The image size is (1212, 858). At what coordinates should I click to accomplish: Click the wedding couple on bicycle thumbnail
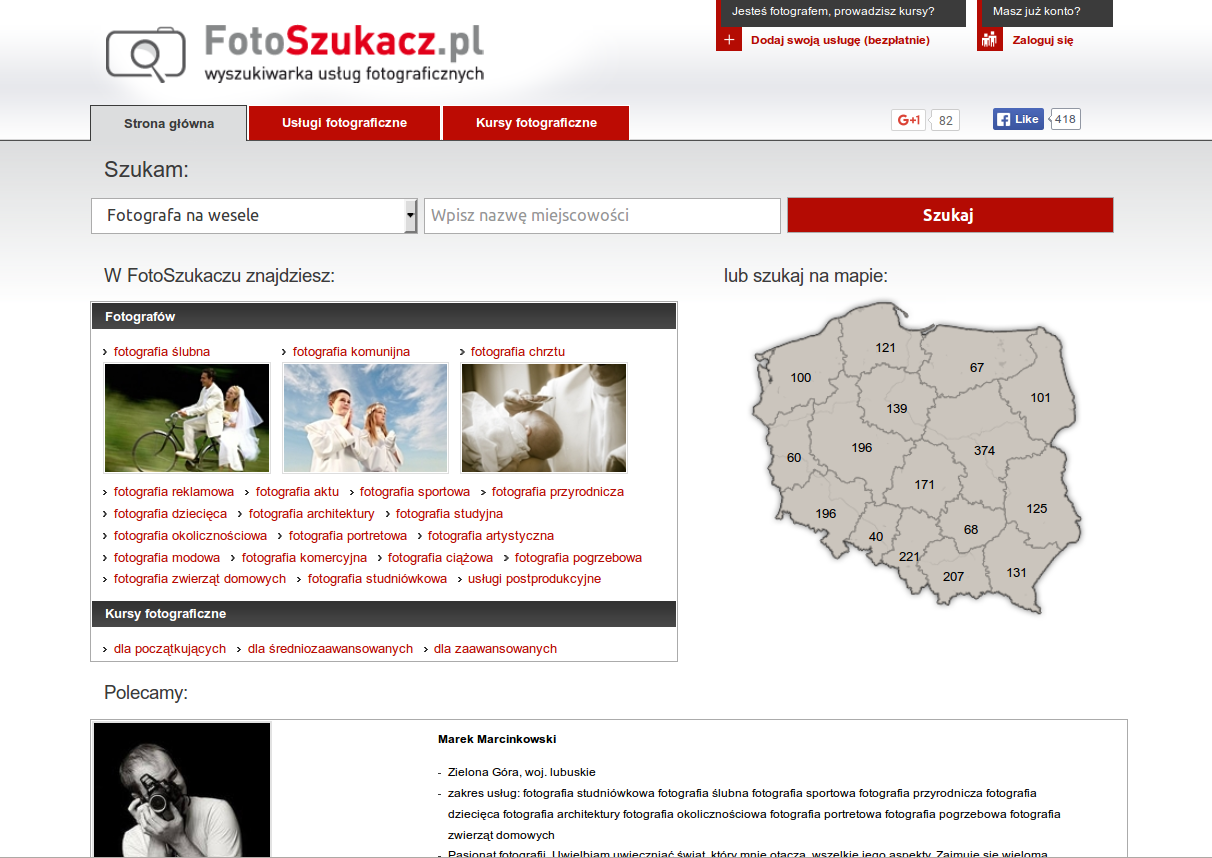click(187, 418)
